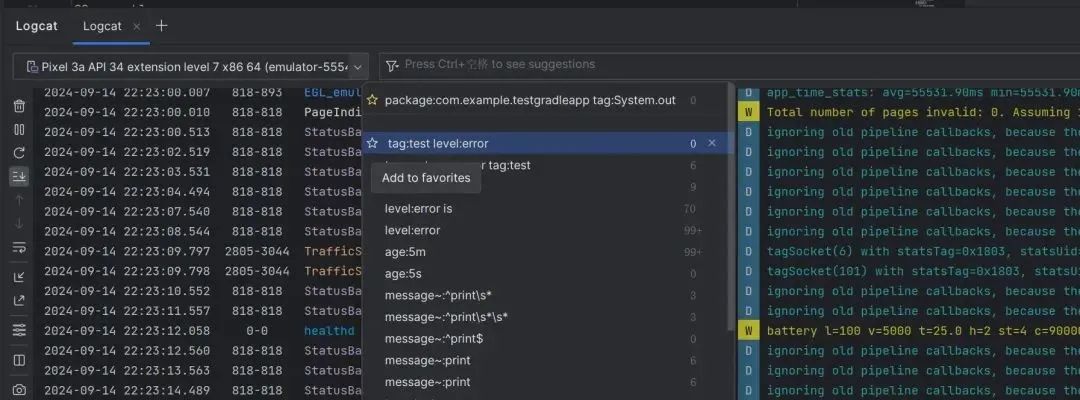
Task: Click timestamp 2024-09-14 22:23:09.797
Action: (127, 251)
